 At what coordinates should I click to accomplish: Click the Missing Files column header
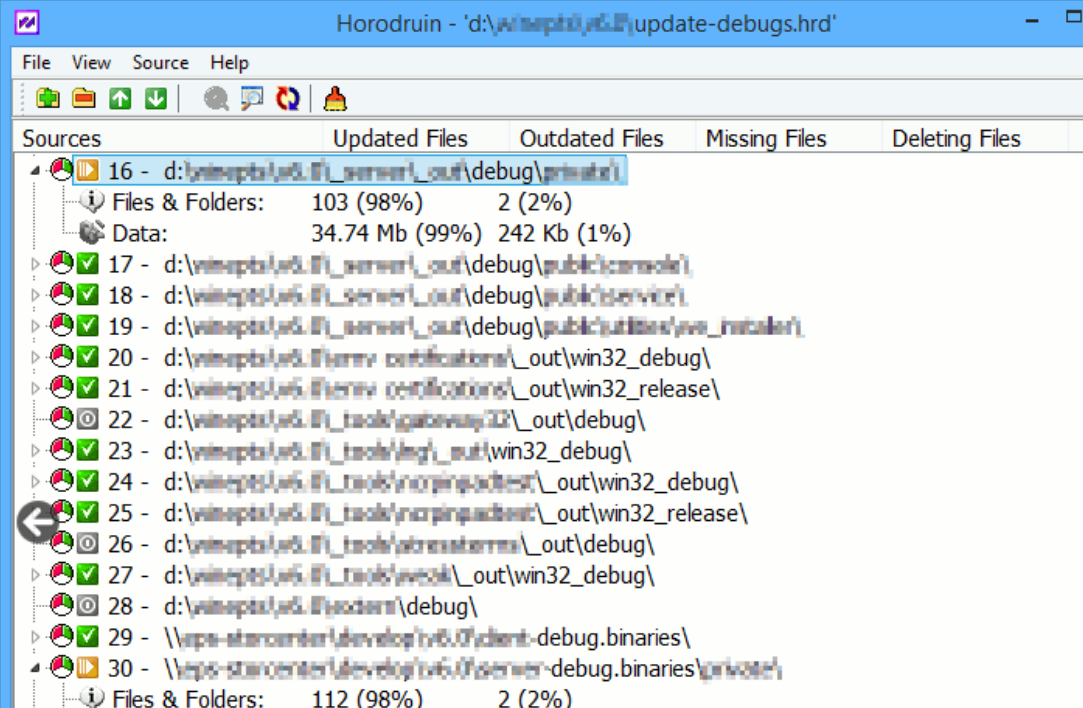[766, 139]
